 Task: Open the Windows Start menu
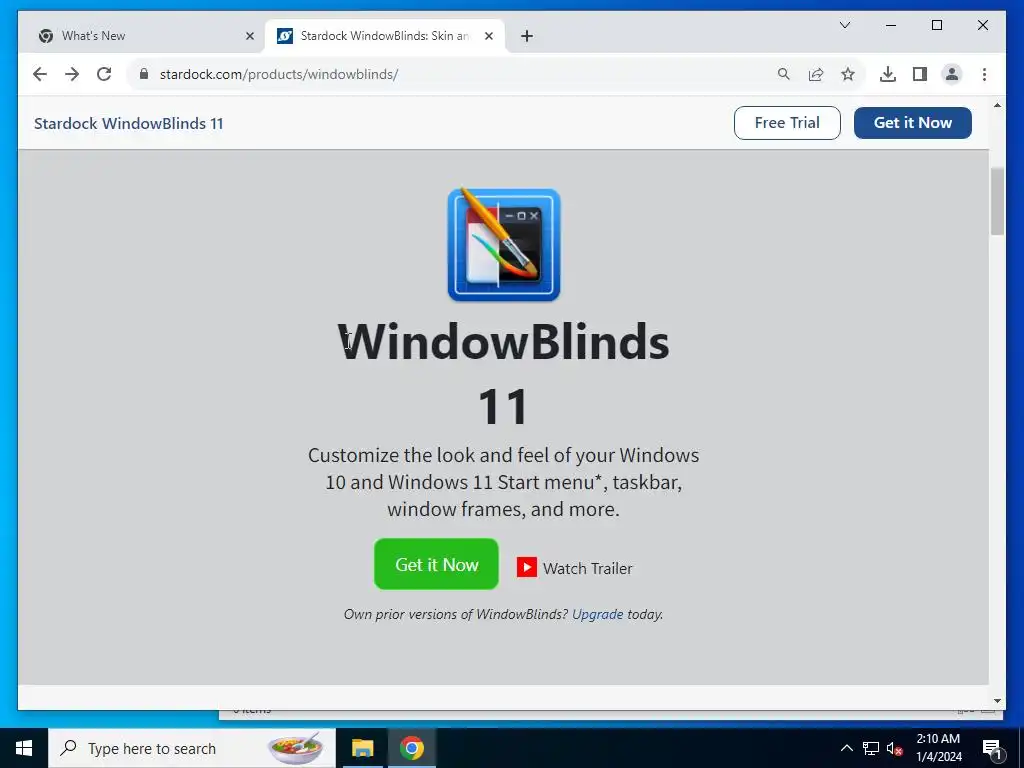pos(24,748)
